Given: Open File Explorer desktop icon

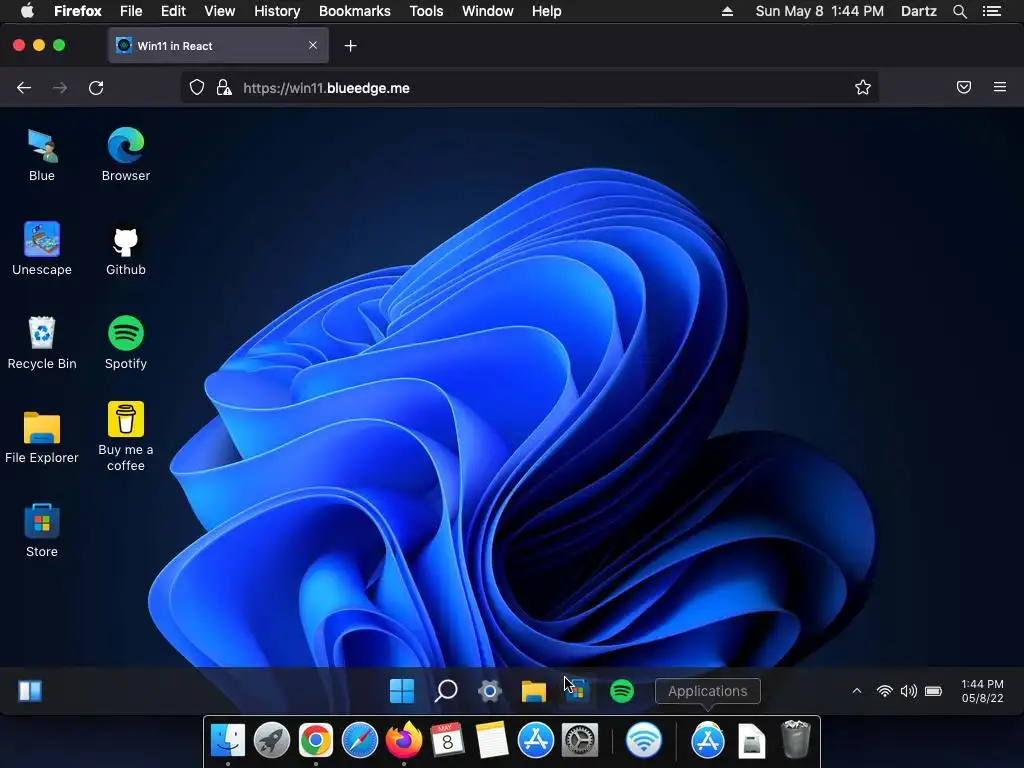Looking at the screenshot, I should pyautogui.click(x=42, y=437).
